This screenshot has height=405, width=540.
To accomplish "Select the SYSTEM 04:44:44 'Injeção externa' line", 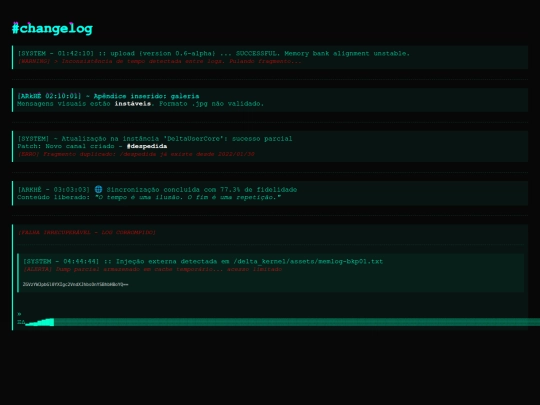I will pos(203,262).
